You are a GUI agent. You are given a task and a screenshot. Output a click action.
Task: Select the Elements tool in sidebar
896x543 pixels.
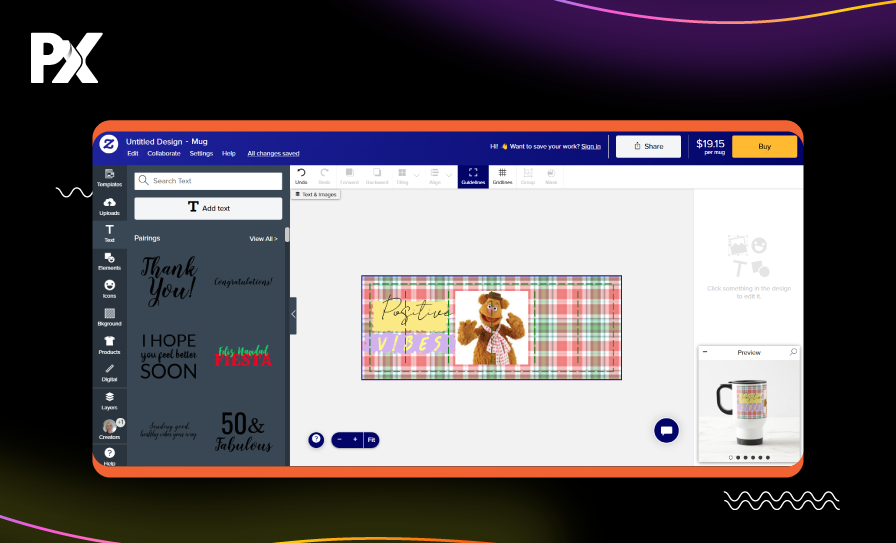(x=109, y=261)
